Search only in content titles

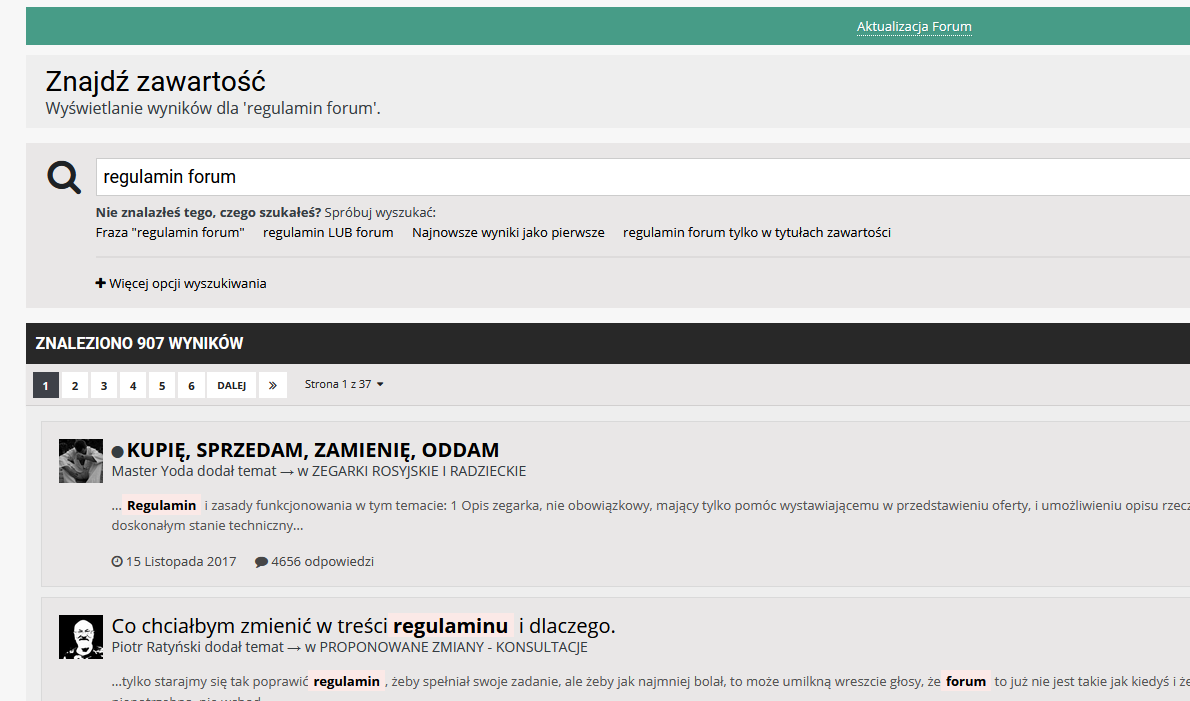pyautogui.click(x=756, y=233)
